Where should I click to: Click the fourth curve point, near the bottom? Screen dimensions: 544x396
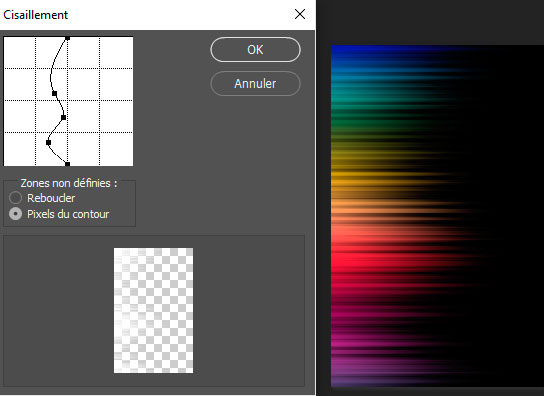tap(49, 142)
